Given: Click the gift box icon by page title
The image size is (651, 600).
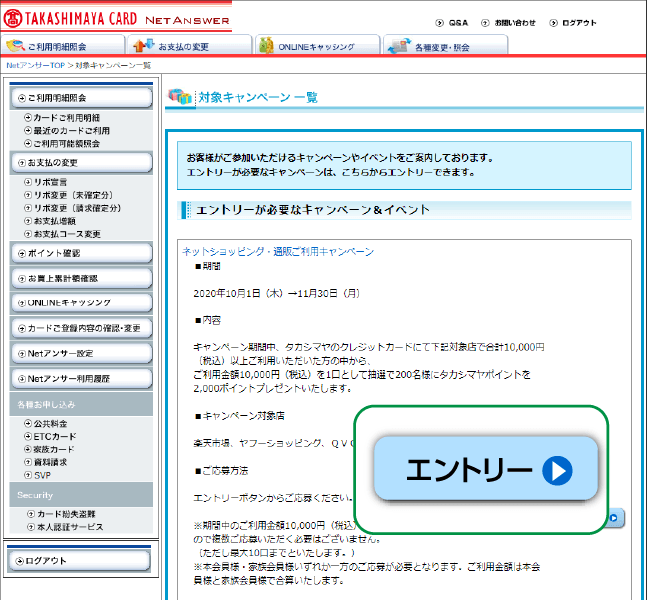Looking at the screenshot, I should point(180,96).
